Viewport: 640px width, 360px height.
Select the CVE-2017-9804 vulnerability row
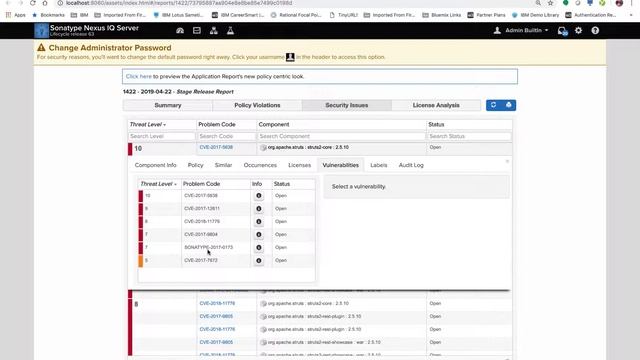(227, 235)
